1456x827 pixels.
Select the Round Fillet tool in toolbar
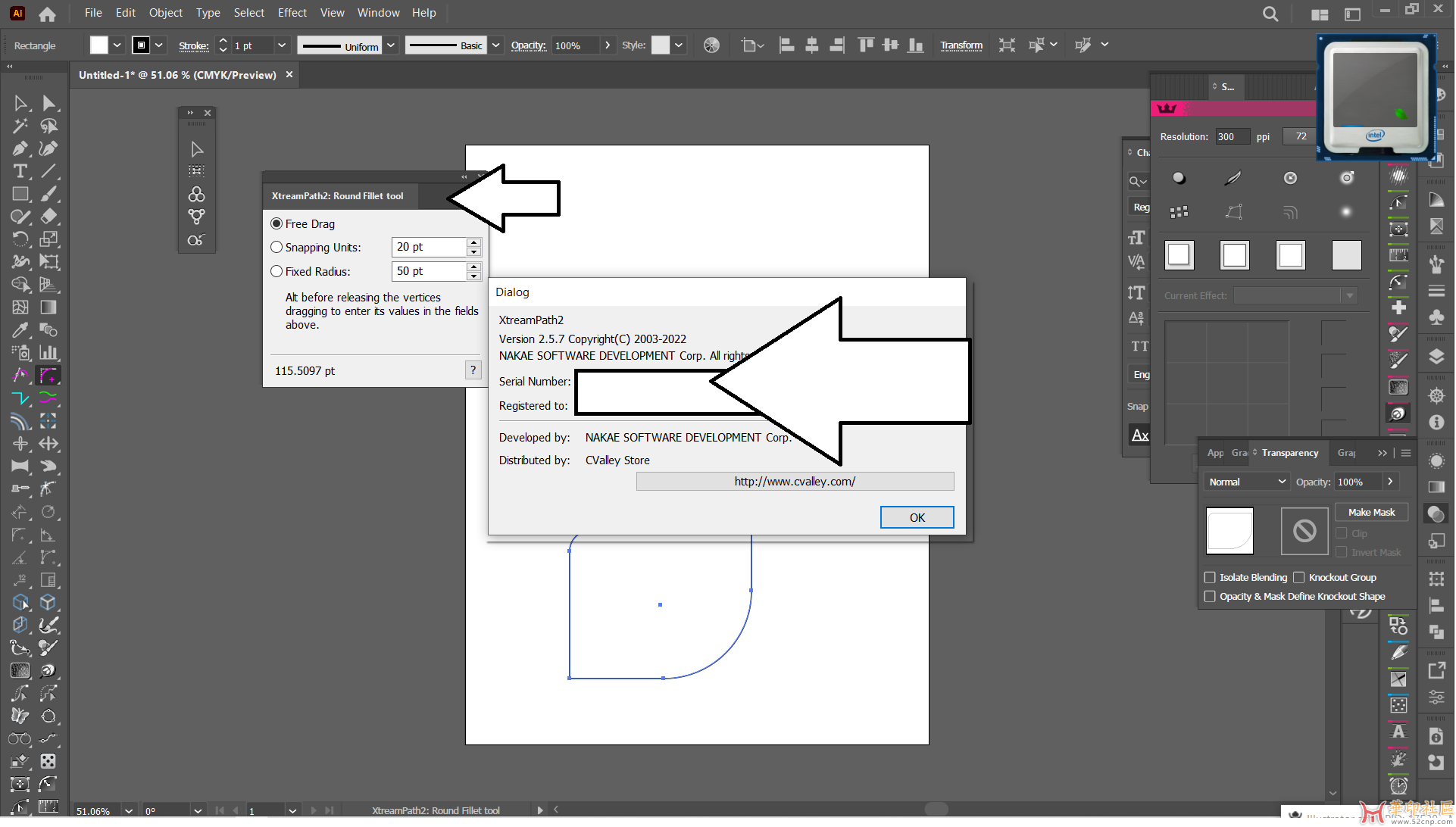[x=49, y=376]
